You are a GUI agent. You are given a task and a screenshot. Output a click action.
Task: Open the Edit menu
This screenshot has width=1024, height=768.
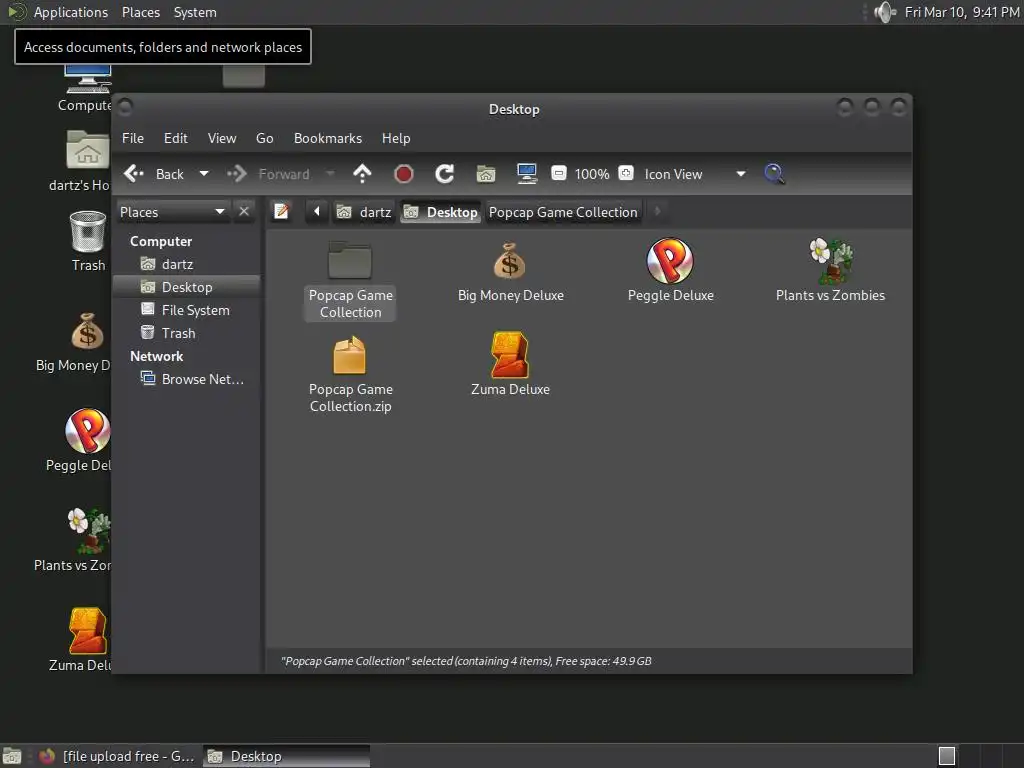click(x=176, y=138)
